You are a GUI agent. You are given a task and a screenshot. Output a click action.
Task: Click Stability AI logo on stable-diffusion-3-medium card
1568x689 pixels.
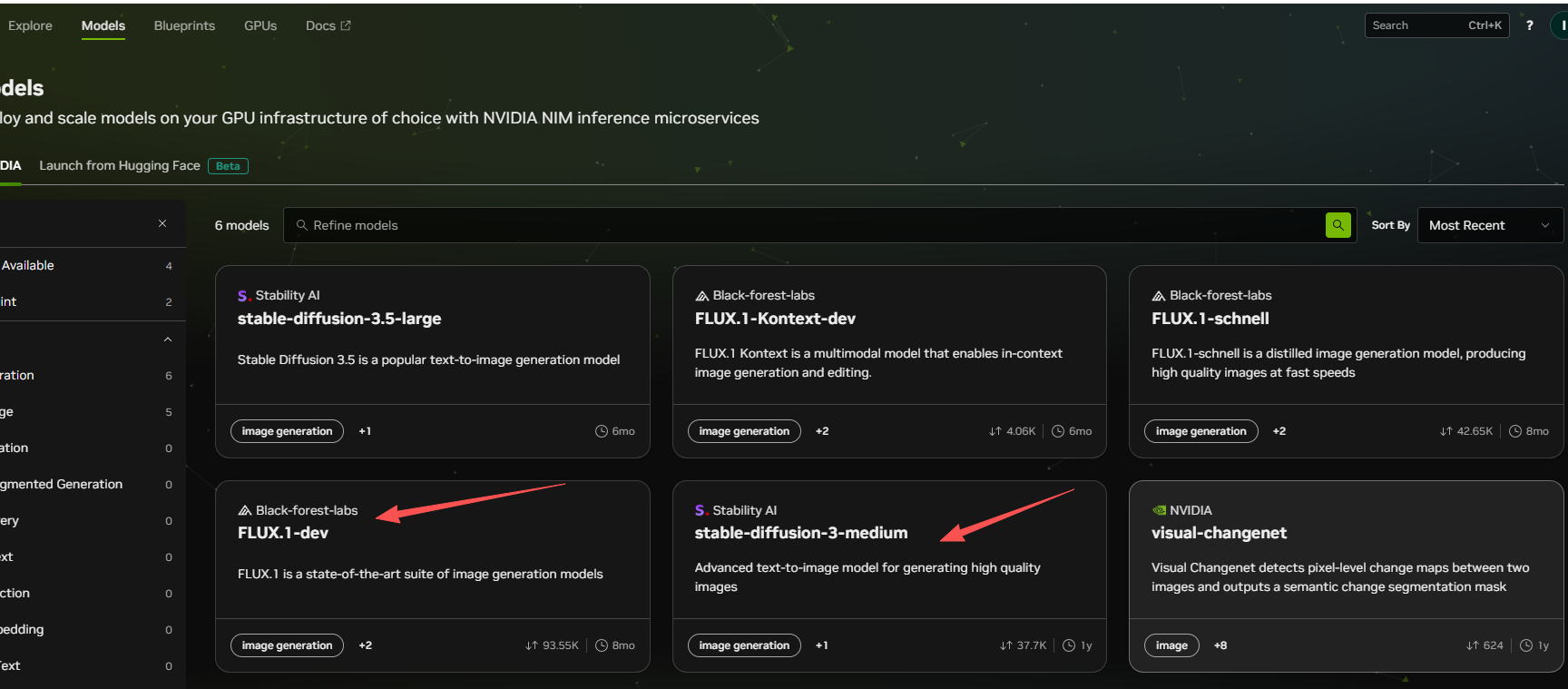point(701,510)
